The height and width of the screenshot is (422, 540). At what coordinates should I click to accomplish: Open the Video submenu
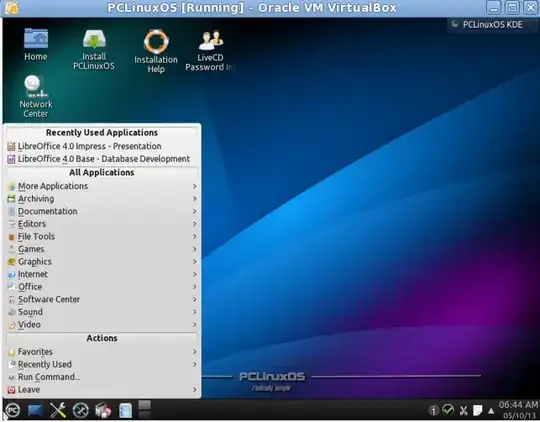[x=102, y=325]
